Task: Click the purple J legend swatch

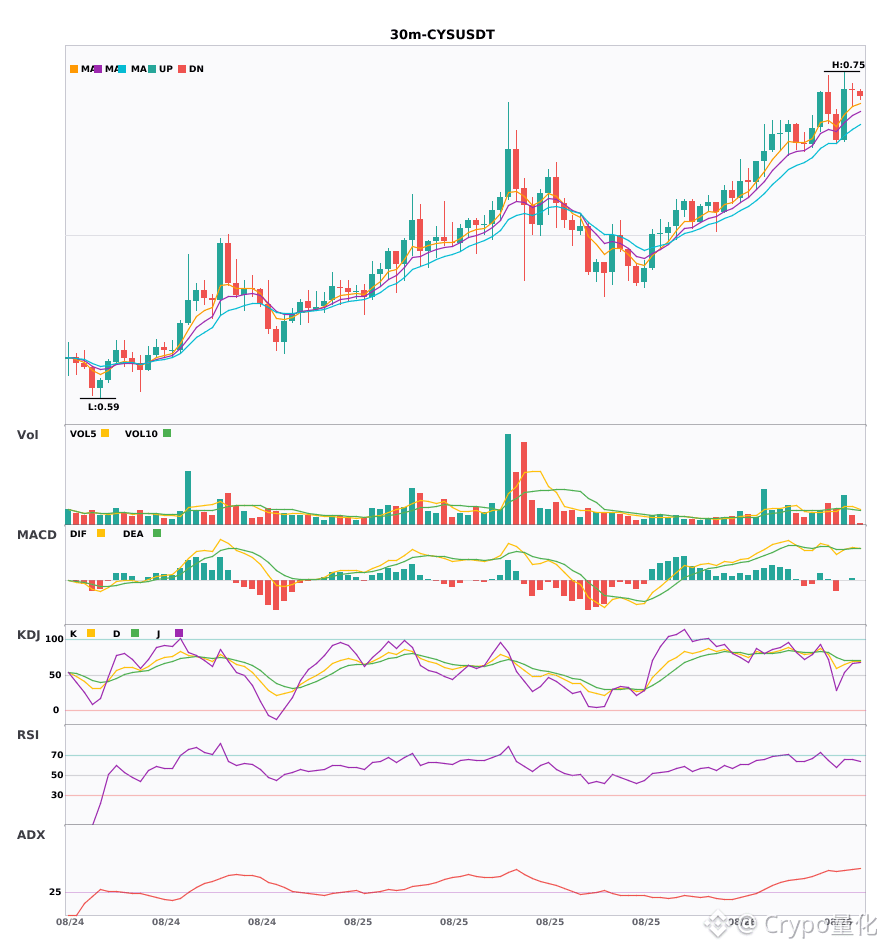Action: point(179,633)
